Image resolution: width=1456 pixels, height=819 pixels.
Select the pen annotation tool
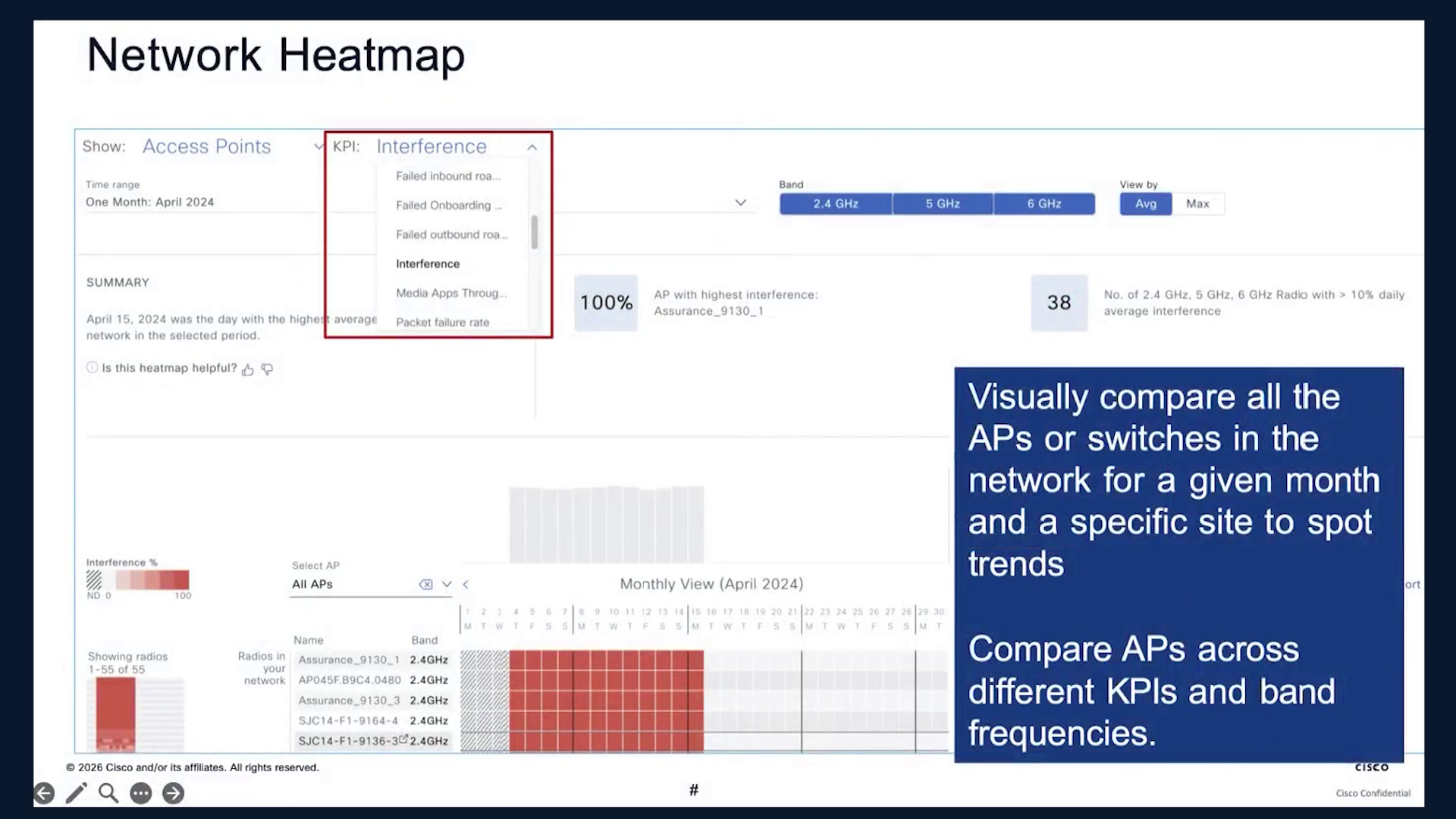(77, 793)
